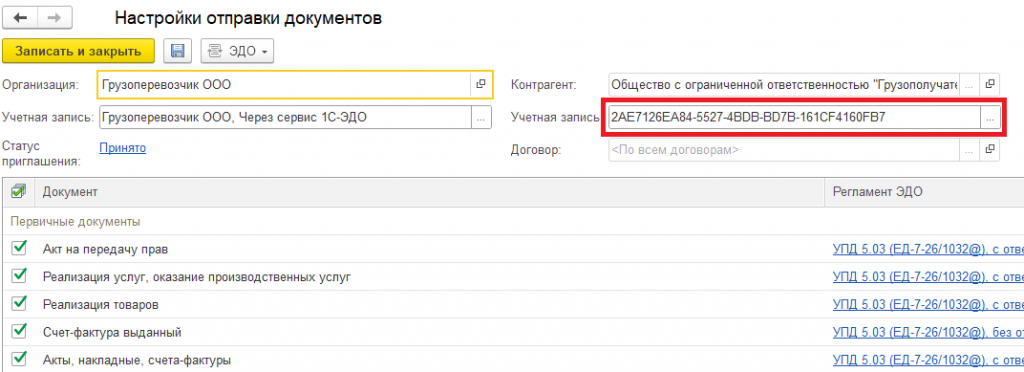
Task: Click ellipsis button of Контрагент field
Action: pos(969,84)
